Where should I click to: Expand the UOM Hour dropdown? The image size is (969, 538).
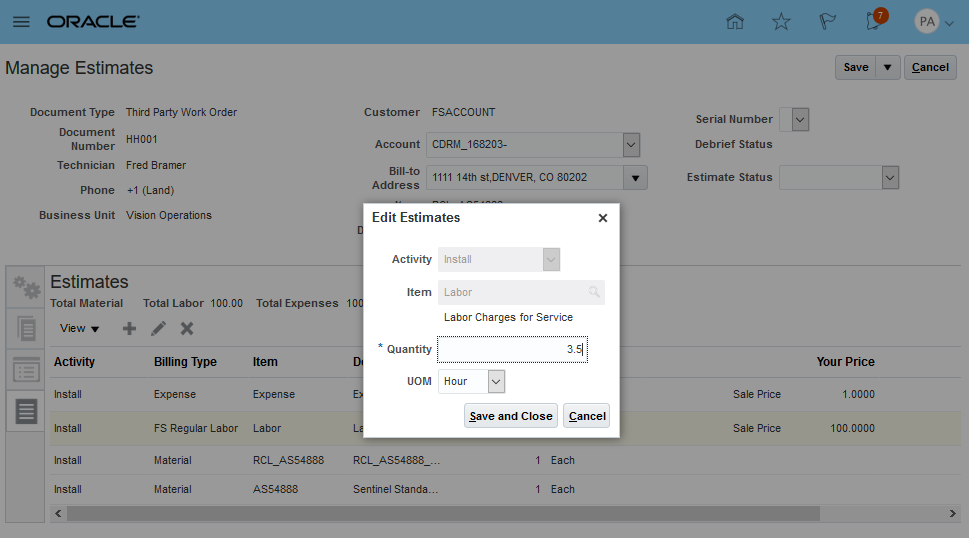coord(497,382)
